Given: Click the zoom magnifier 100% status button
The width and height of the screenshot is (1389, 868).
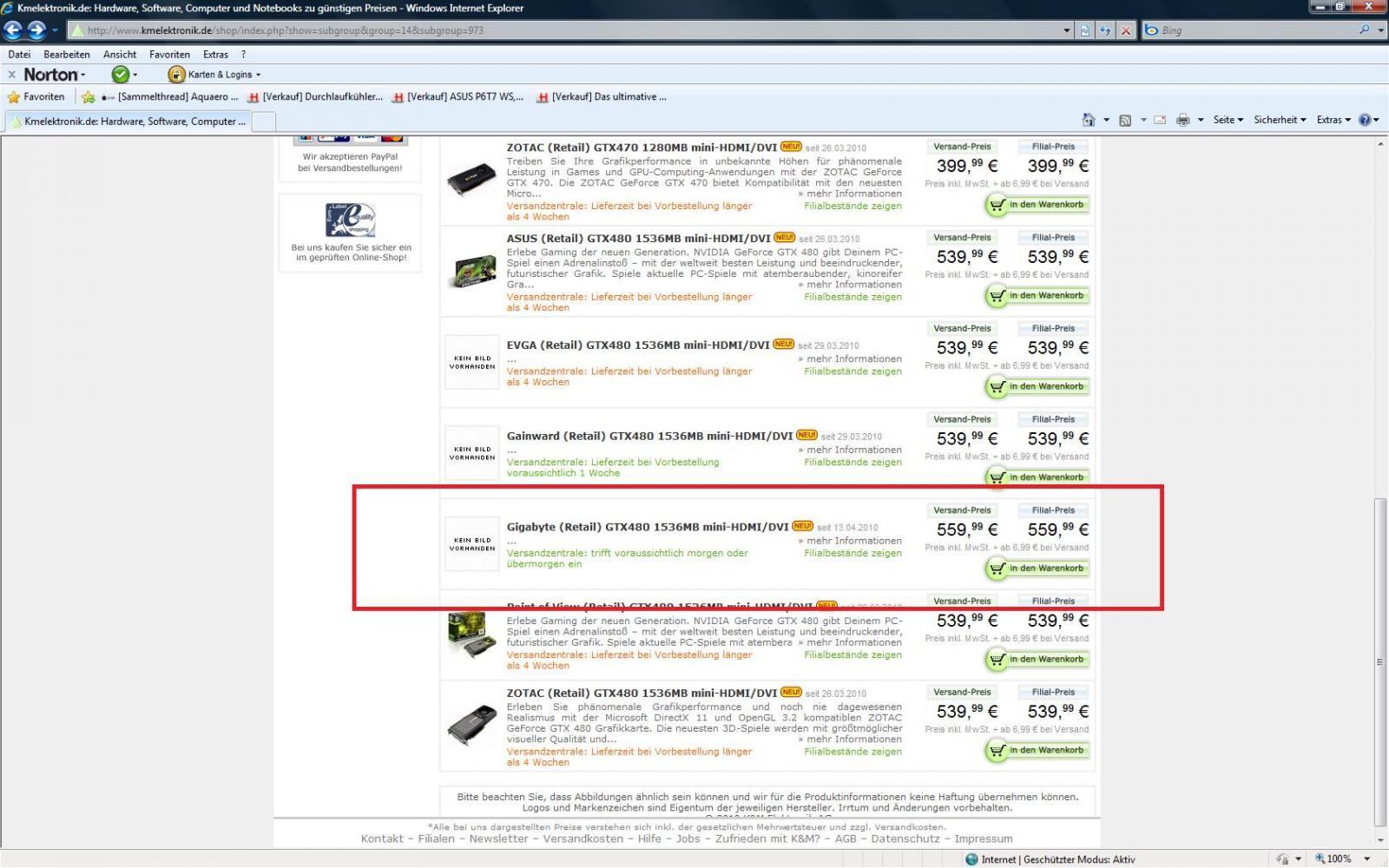Looking at the screenshot, I should click(1333, 859).
